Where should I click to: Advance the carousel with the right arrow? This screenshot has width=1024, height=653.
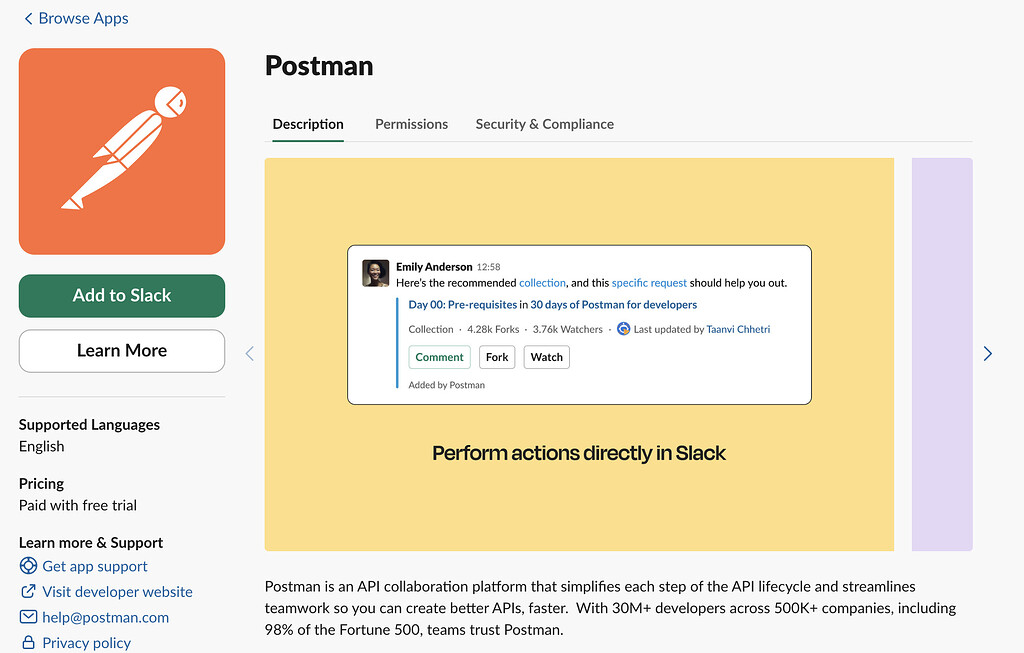(987, 353)
